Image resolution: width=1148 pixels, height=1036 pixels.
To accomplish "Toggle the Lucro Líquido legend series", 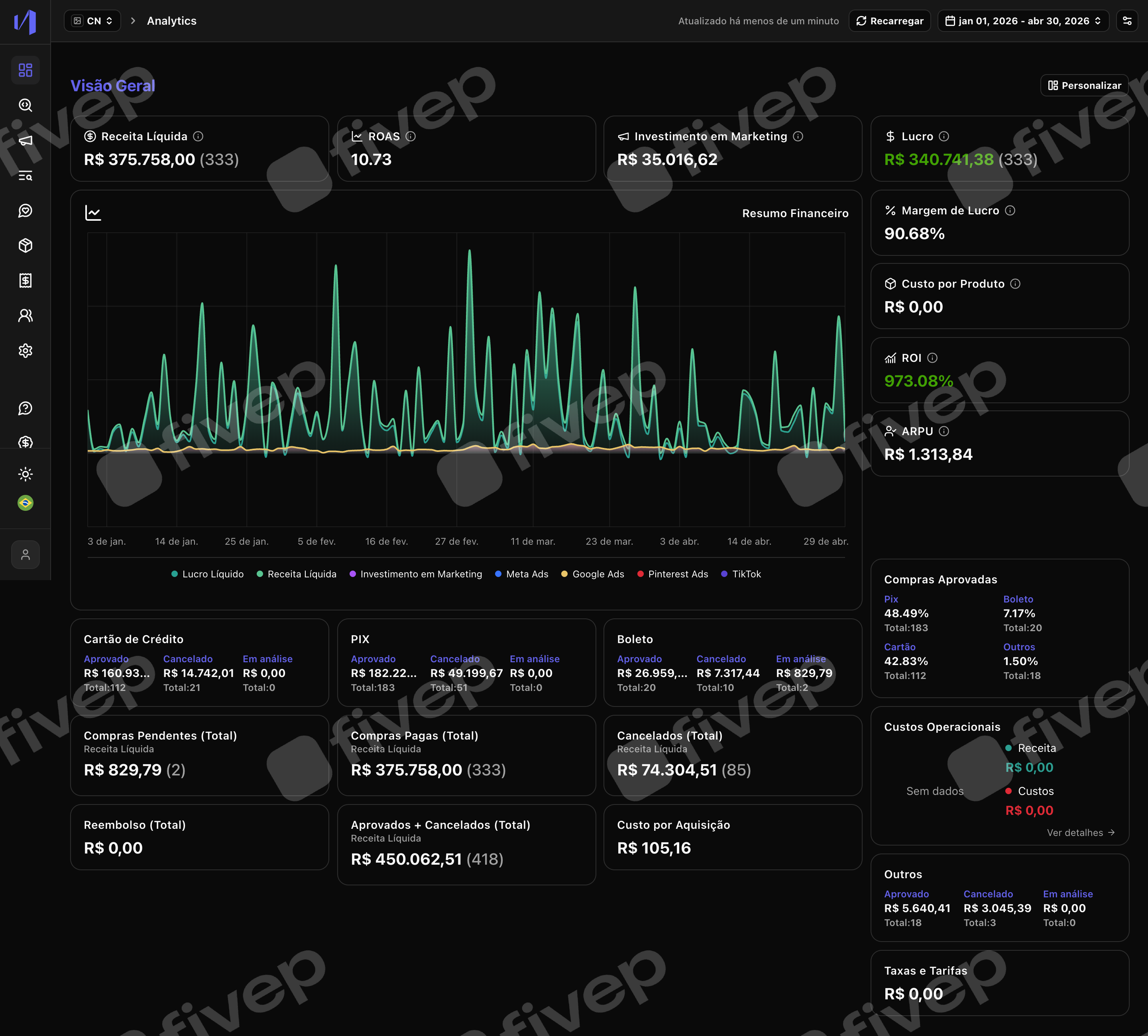I will [x=207, y=574].
